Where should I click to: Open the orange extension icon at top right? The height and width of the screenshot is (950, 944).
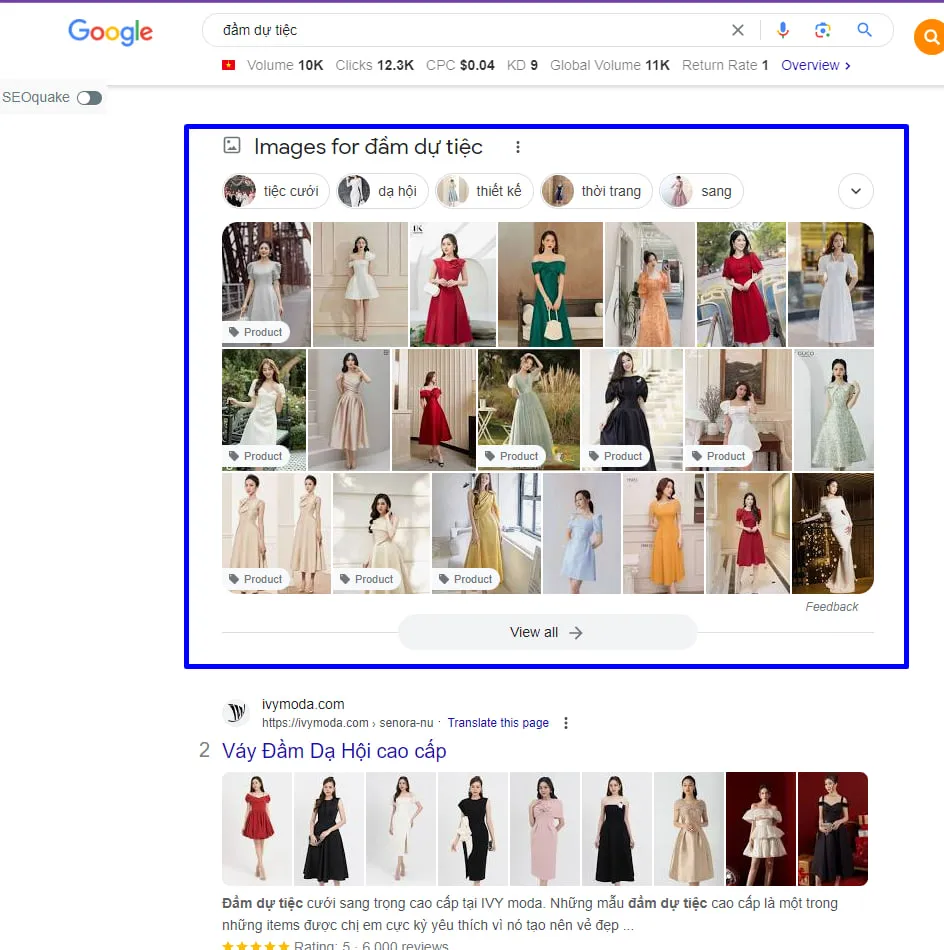coord(929,37)
